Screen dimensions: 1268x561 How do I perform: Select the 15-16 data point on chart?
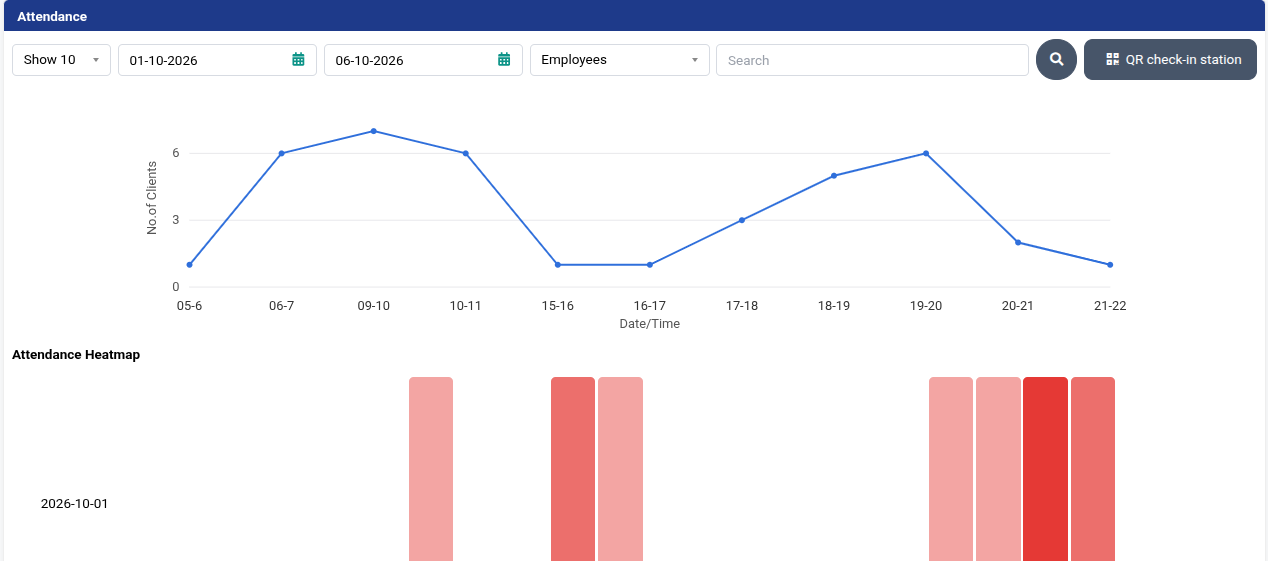(x=558, y=265)
